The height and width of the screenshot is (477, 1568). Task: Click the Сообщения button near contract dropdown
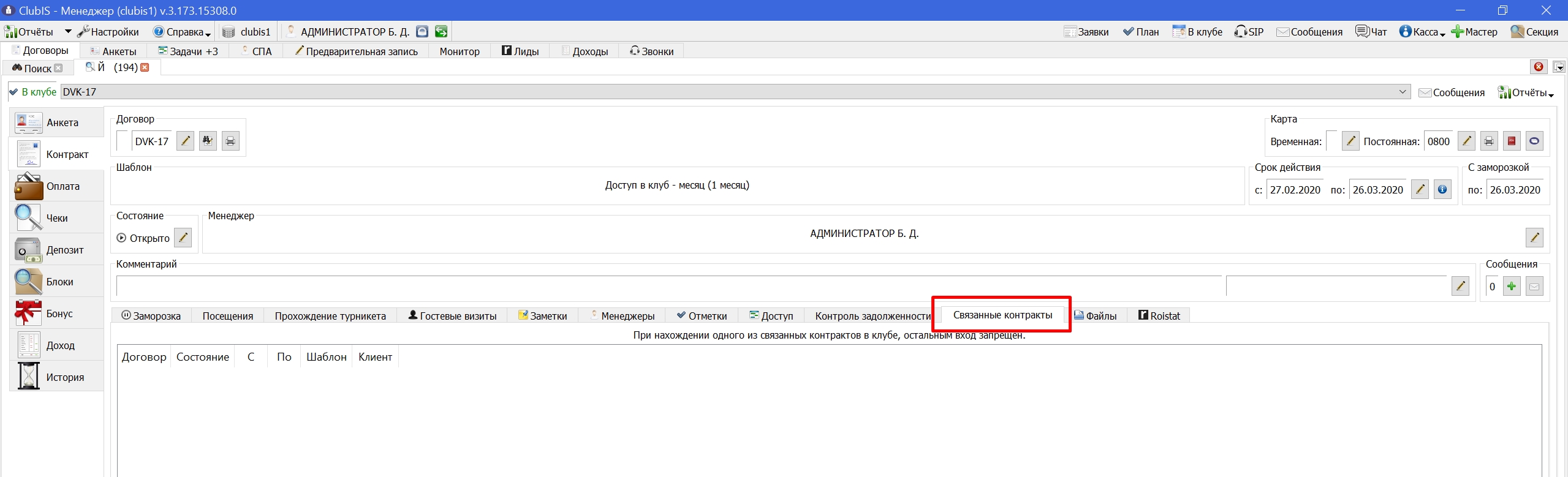pos(1452,92)
